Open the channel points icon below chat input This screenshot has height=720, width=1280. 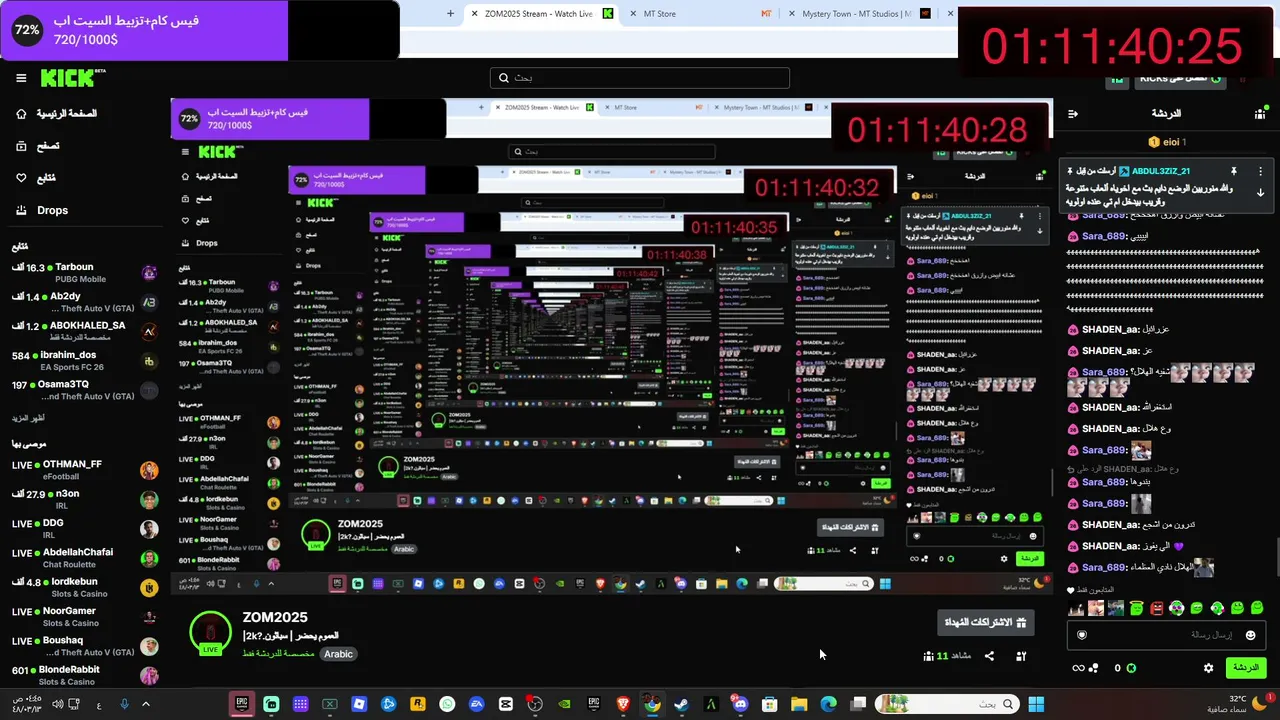click(1086, 668)
